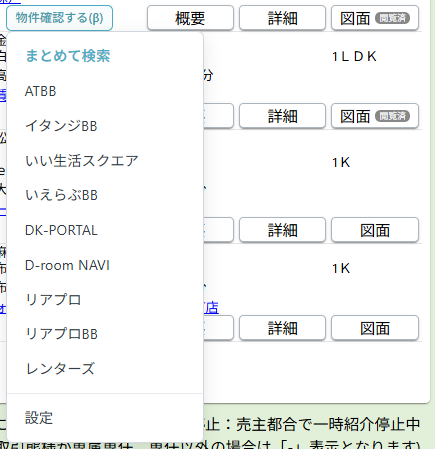This screenshot has height=449, width=435.
Task: Click the 売主都合で一時紹介停止中 notice text
Action: point(328,424)
